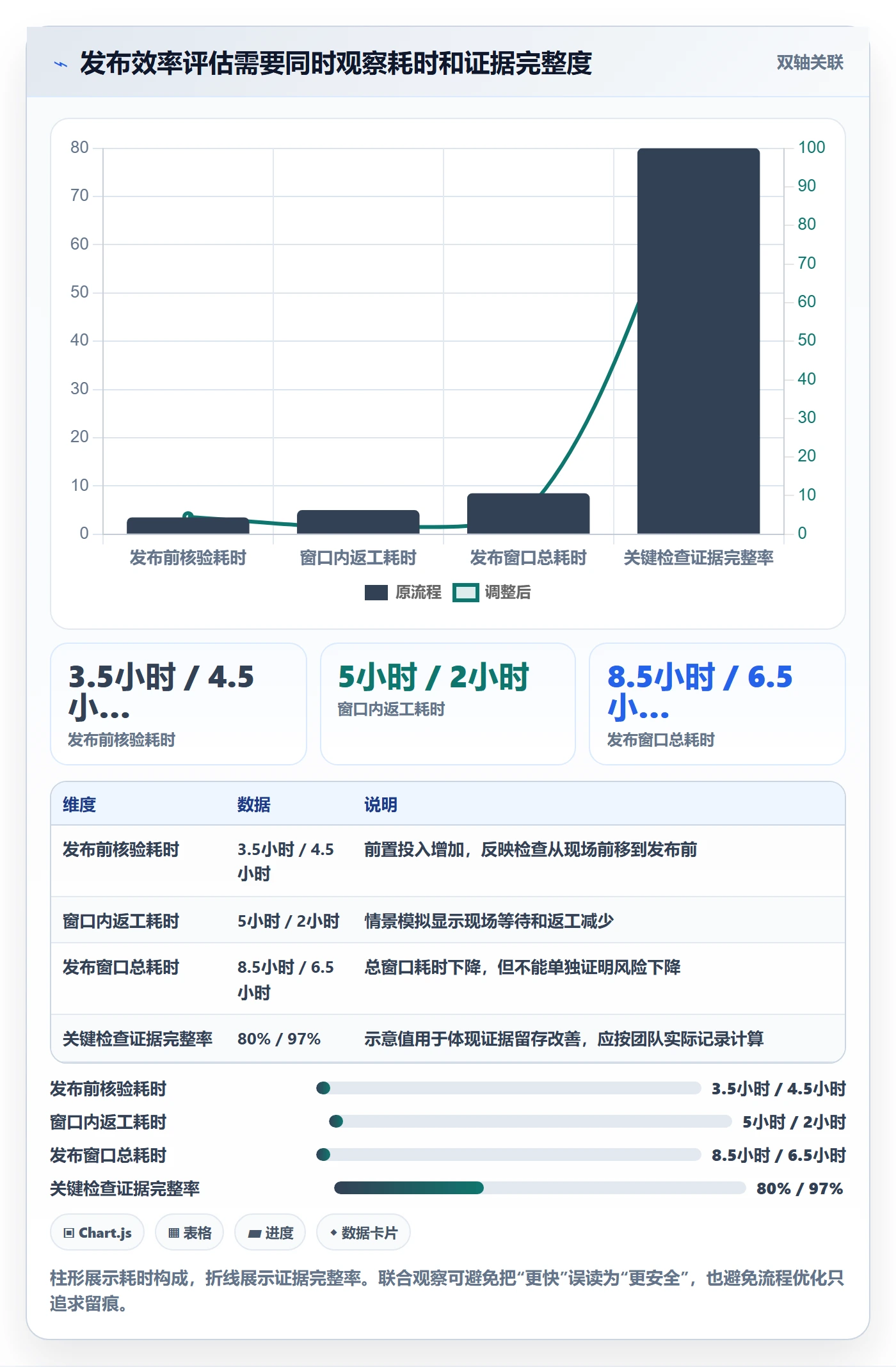Click the 发布前核验耗时 table row label
The width and height of the screenshot is (896, 1367).
(x=121, y=849)
